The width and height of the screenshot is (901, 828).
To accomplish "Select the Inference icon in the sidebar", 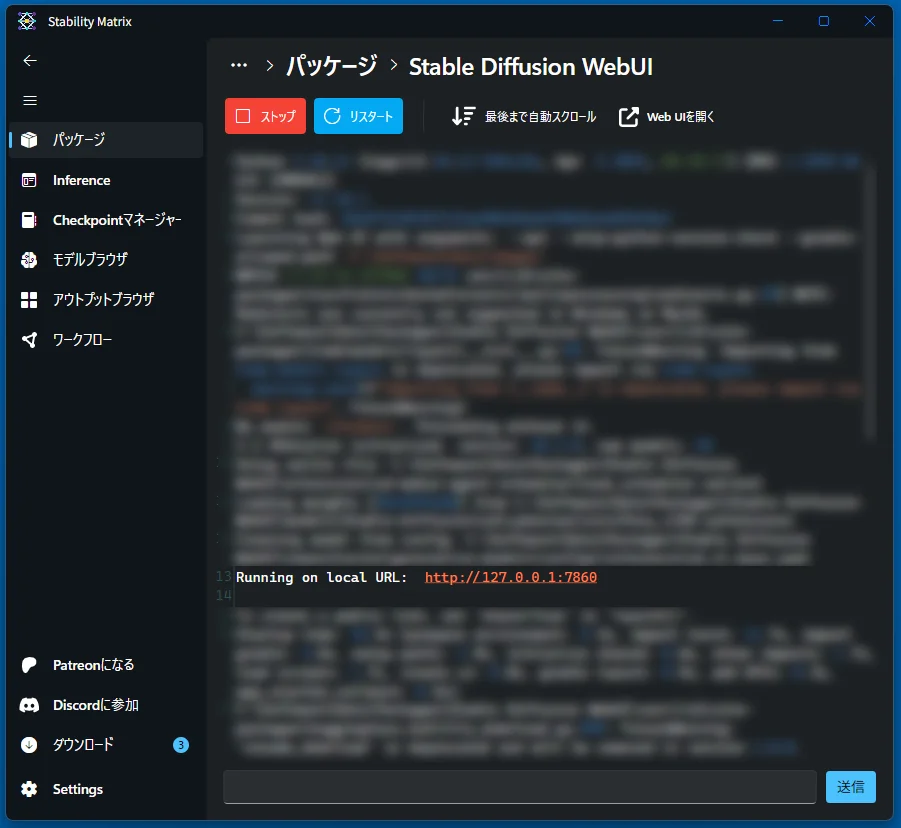I will 80,180.
